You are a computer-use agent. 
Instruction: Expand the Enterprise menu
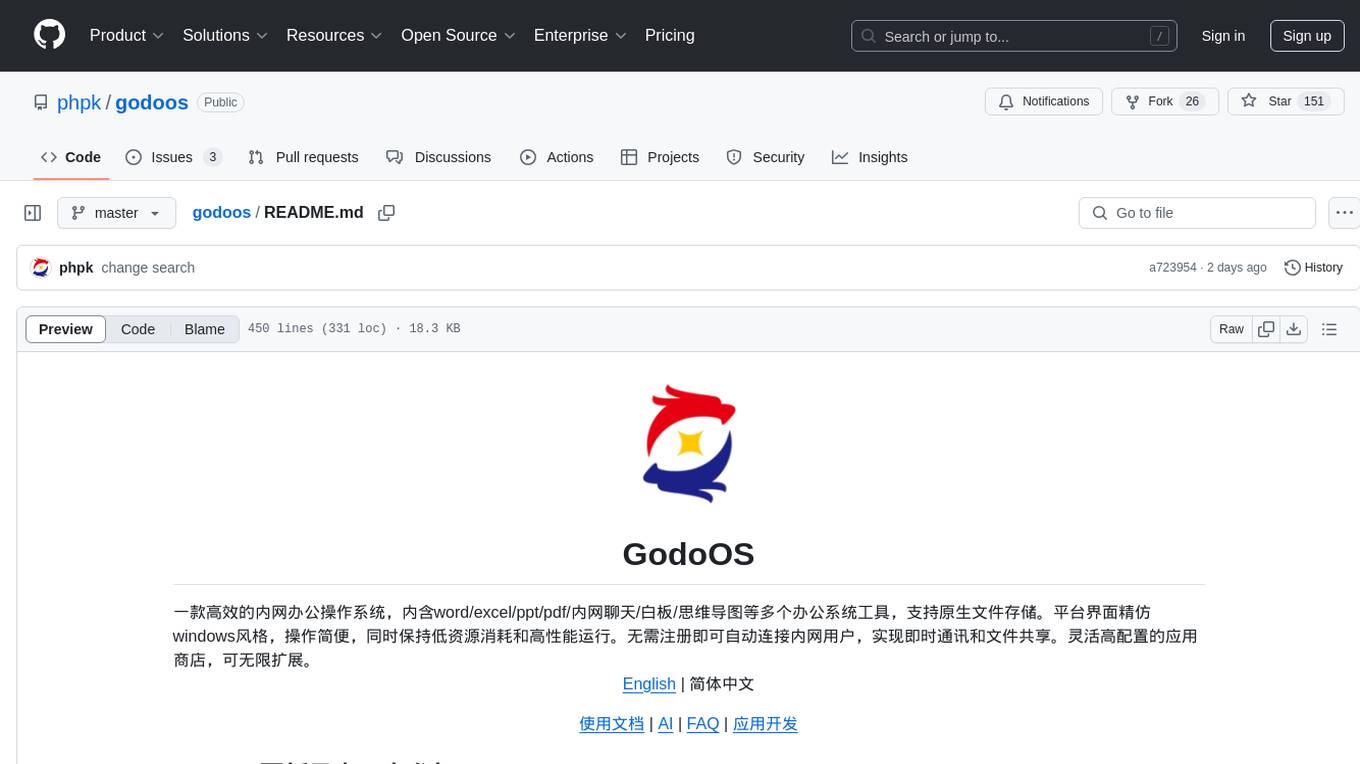(580, 35)
